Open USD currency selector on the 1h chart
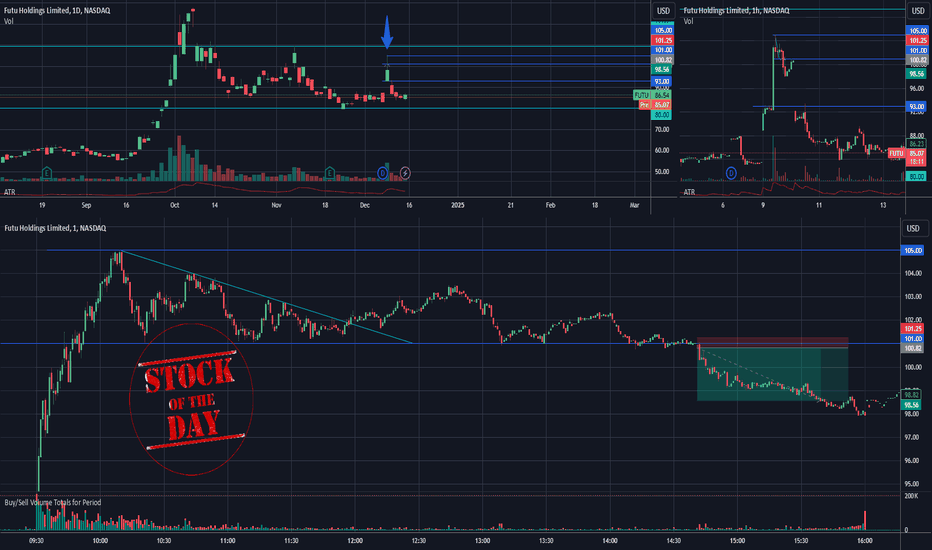 point(918,11)
